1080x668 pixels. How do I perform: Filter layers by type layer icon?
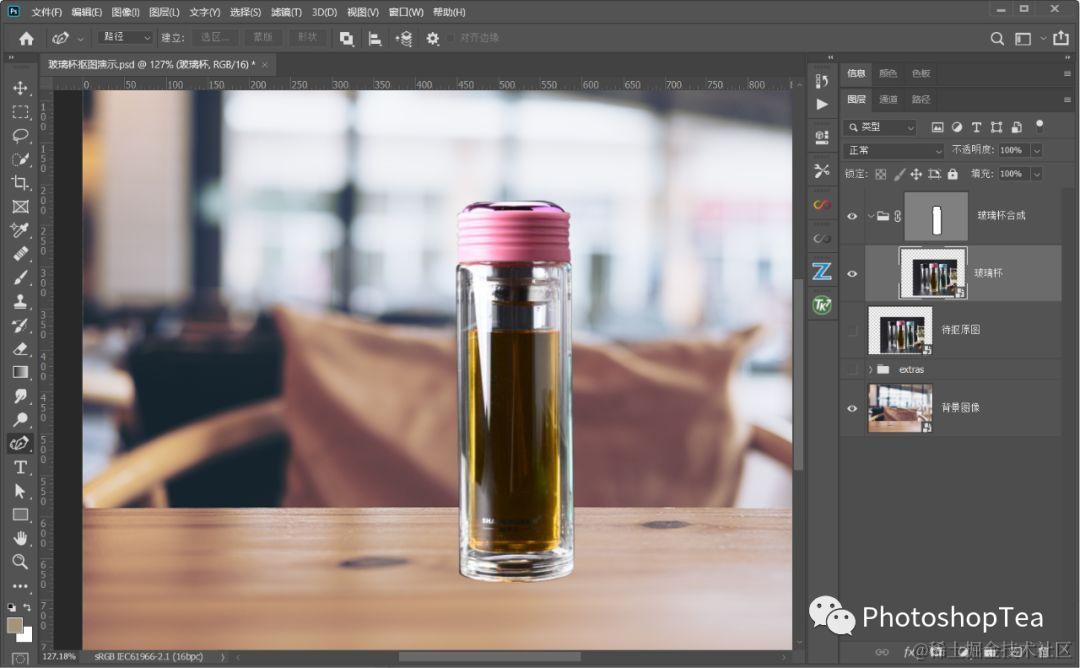click(976, 127)
